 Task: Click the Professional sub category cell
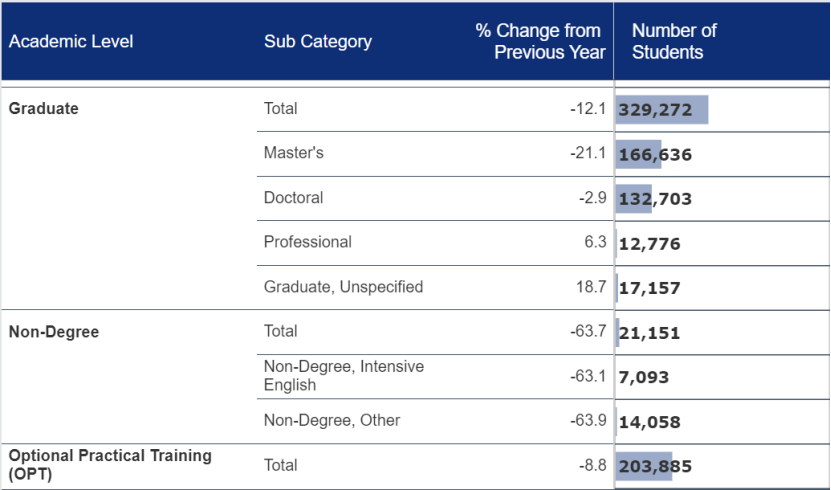tap(308, 242)
